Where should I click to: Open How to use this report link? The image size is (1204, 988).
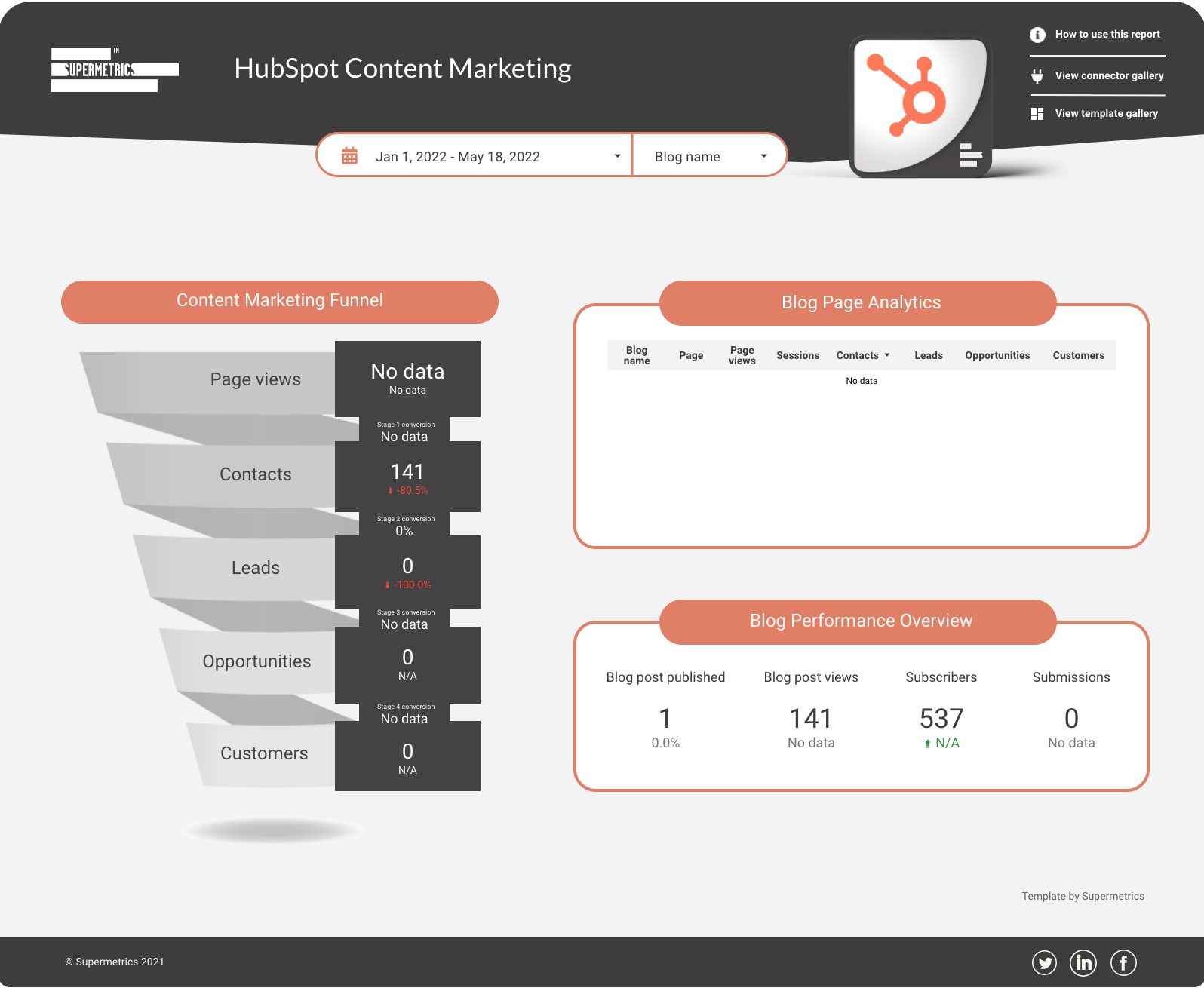(x=1107, y=35)
